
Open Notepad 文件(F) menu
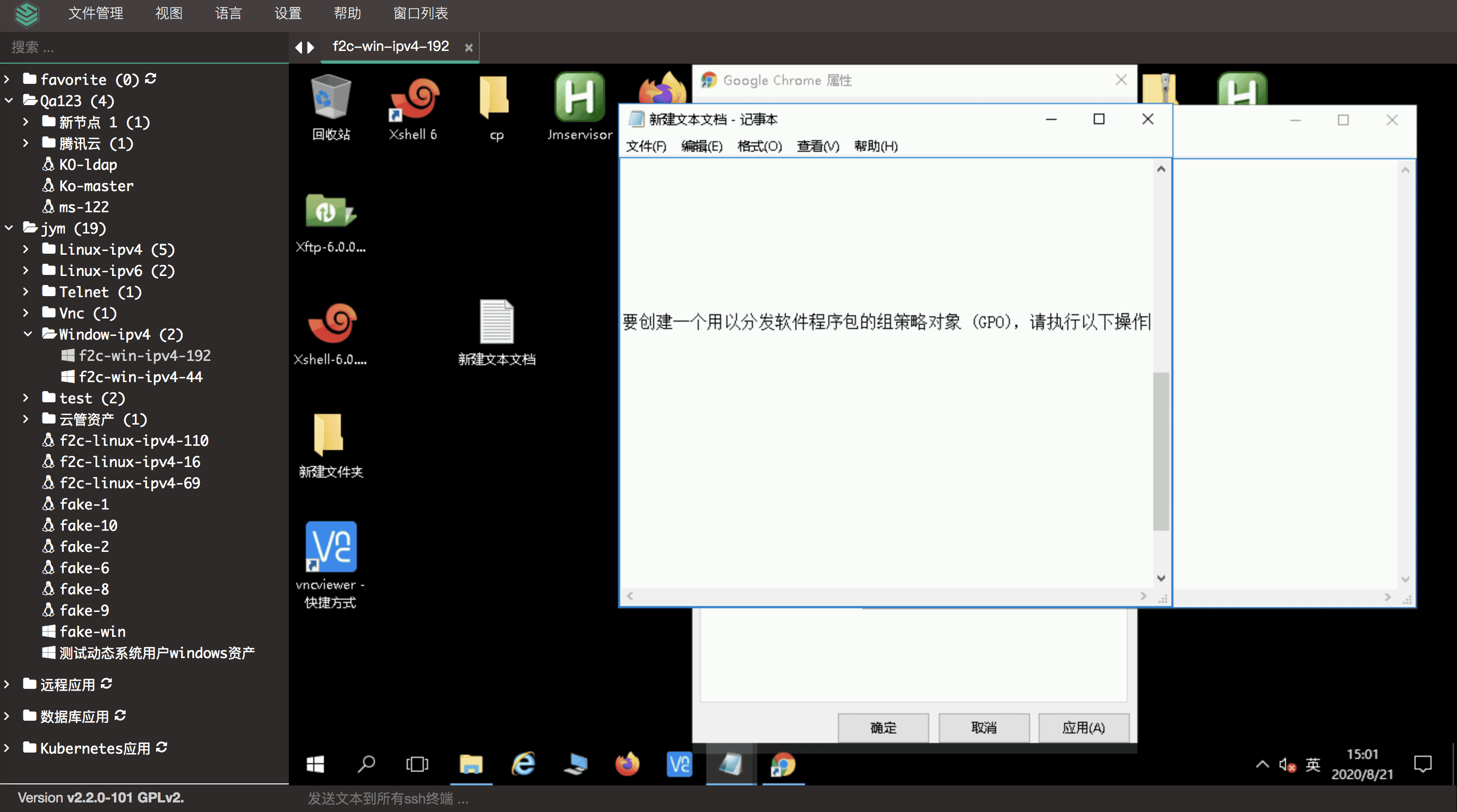[646, 146]
